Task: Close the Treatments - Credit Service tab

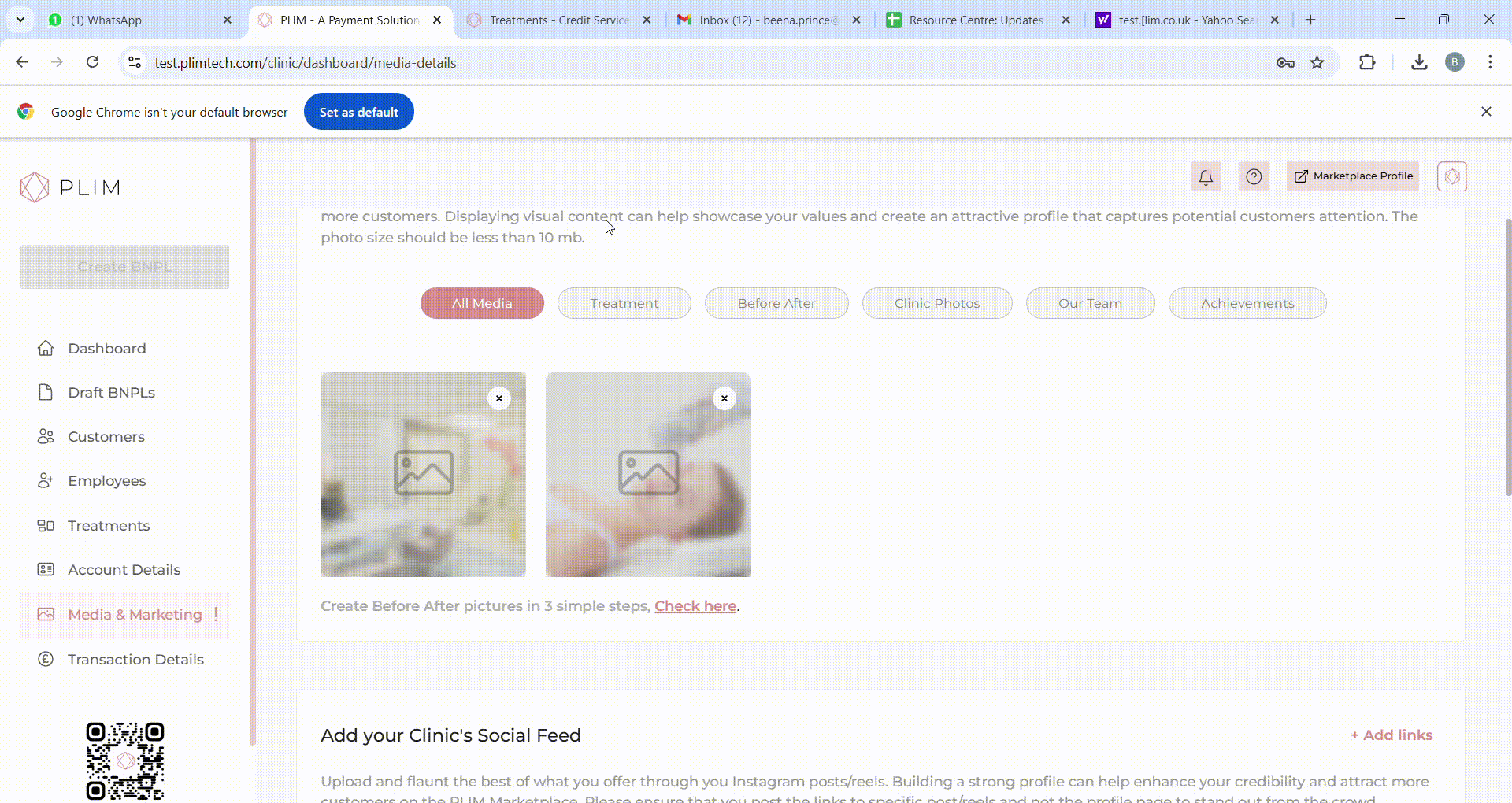Action: (x=647, y=20)
